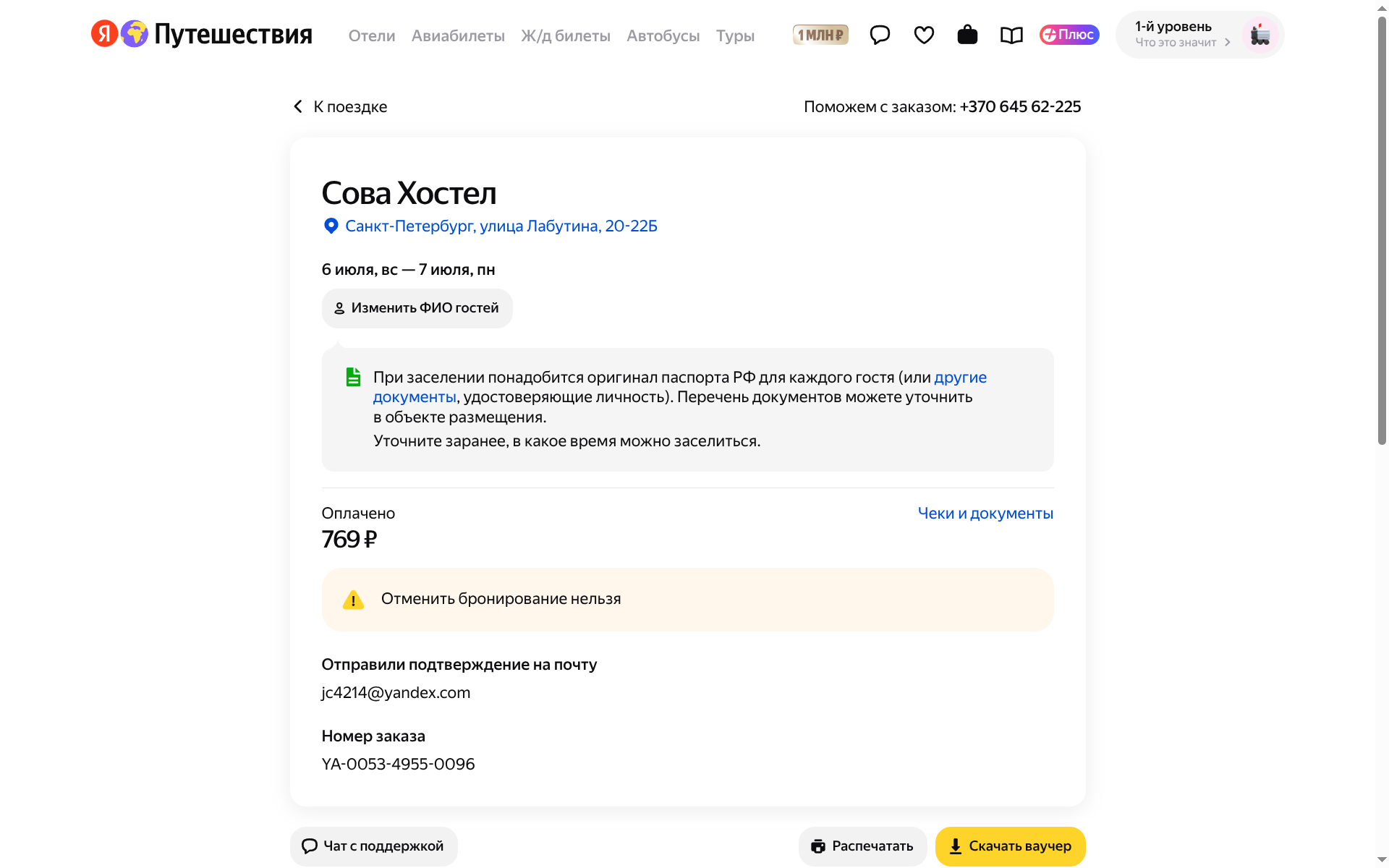Click the Yandex Я logo

pyautogui.click(x=104, y=33)
